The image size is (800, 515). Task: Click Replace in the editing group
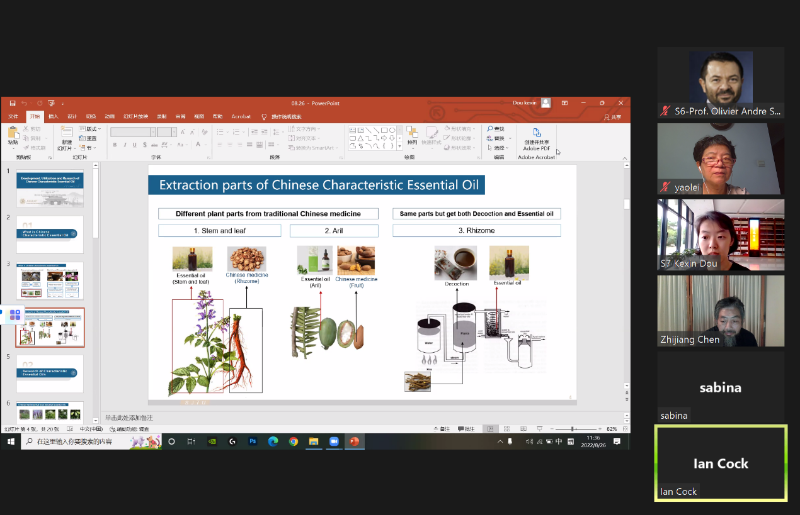tap(495, 138)
